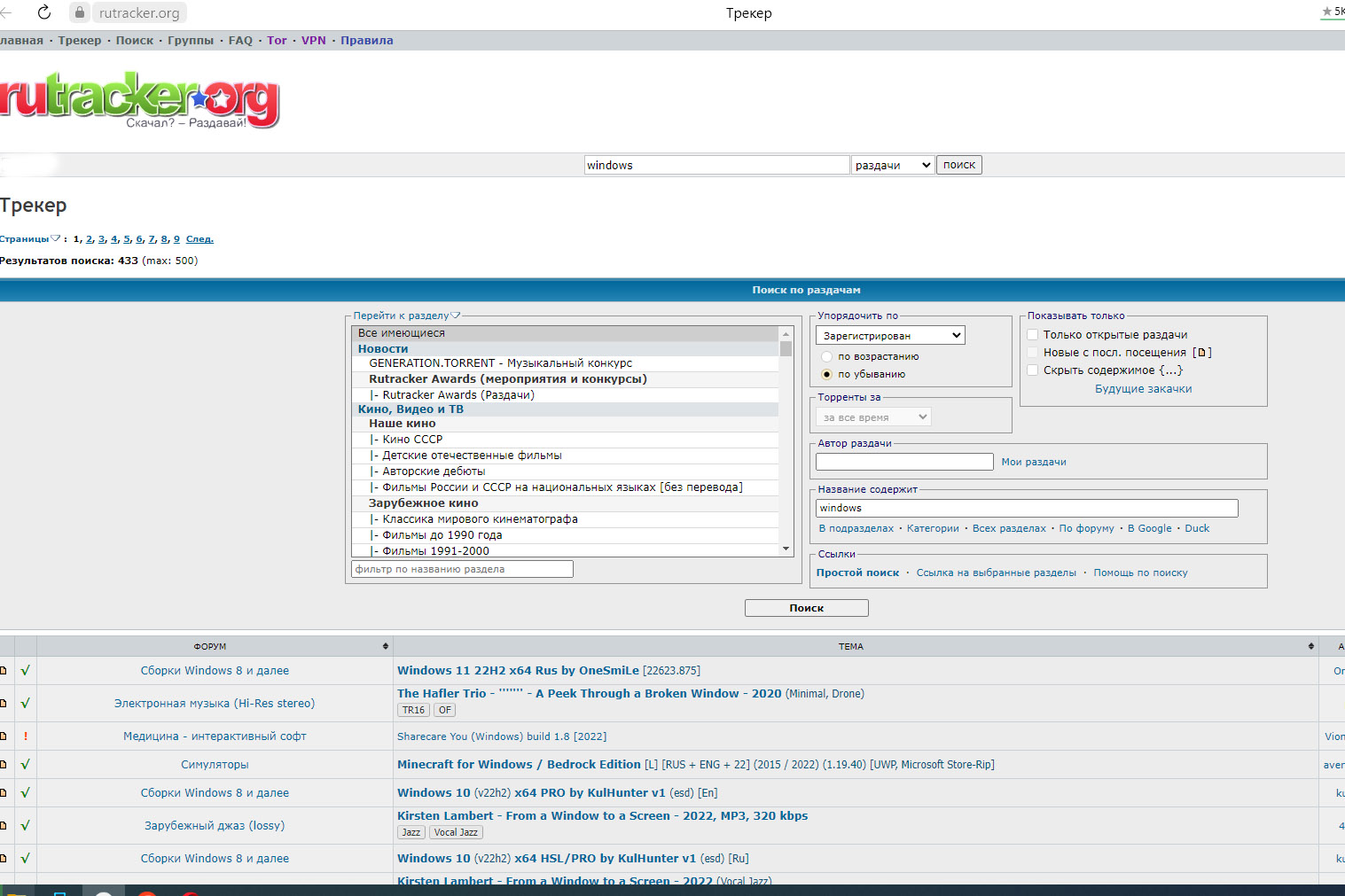
Task: Click the sort arrows in the ФОРУМ header
Action: (386, 646)
